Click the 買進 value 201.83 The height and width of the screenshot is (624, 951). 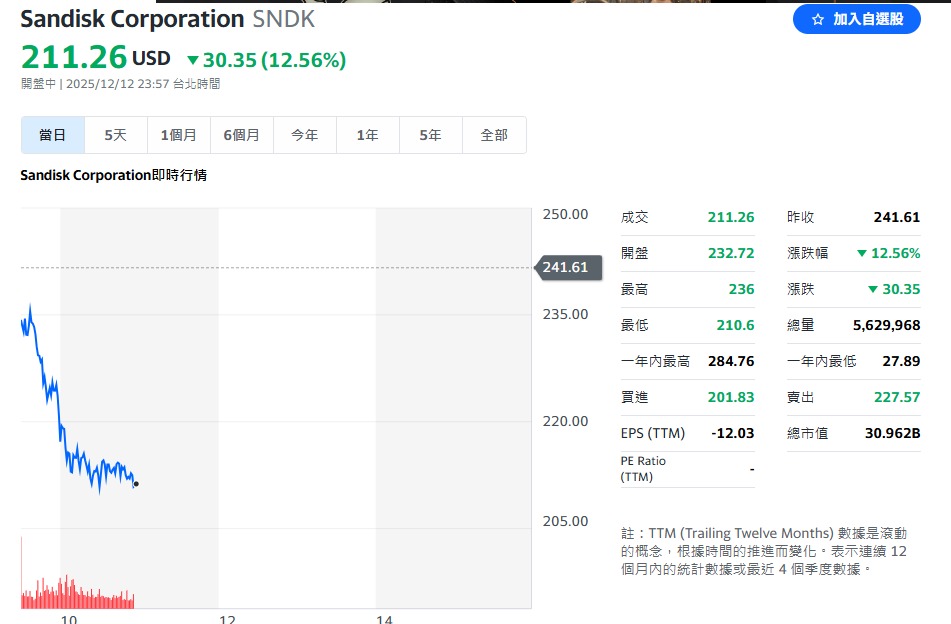[x=731, y=397]
